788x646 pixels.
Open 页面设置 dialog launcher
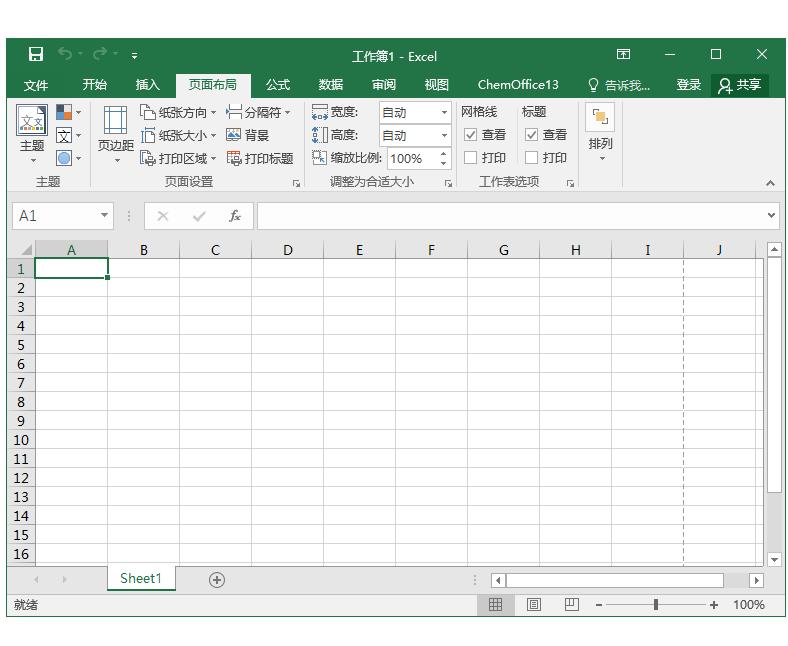point(297,183)
